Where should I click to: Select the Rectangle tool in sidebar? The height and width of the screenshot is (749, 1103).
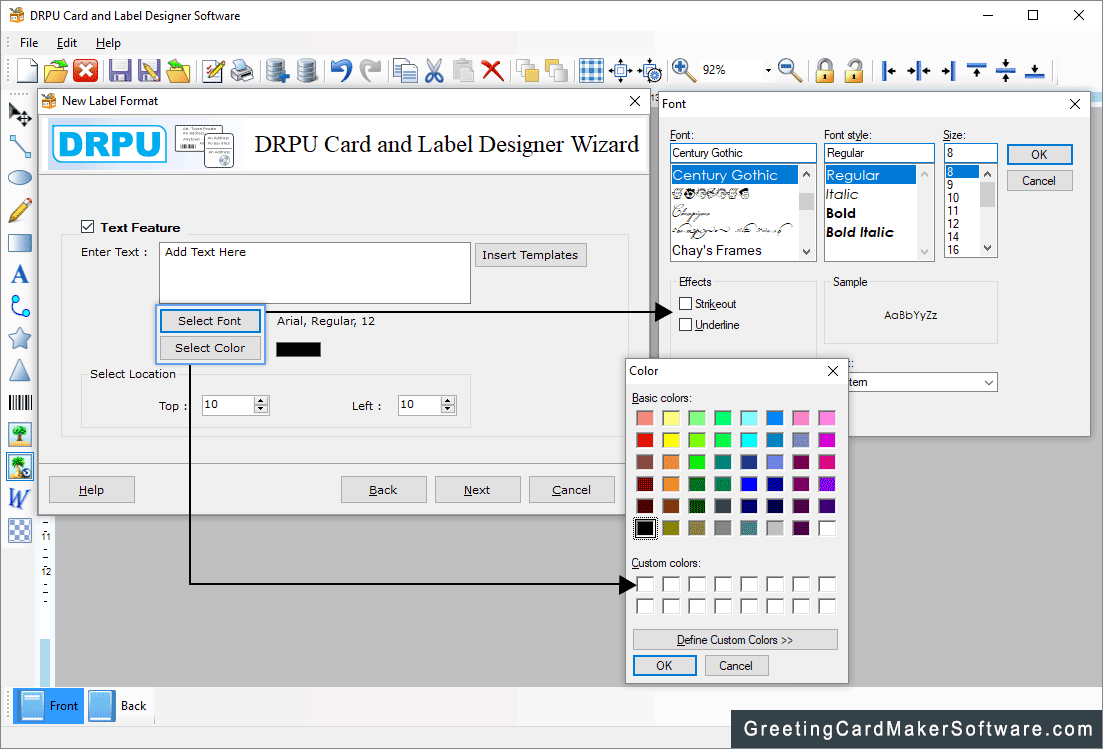pyautogui.click(x=20, y=243)
